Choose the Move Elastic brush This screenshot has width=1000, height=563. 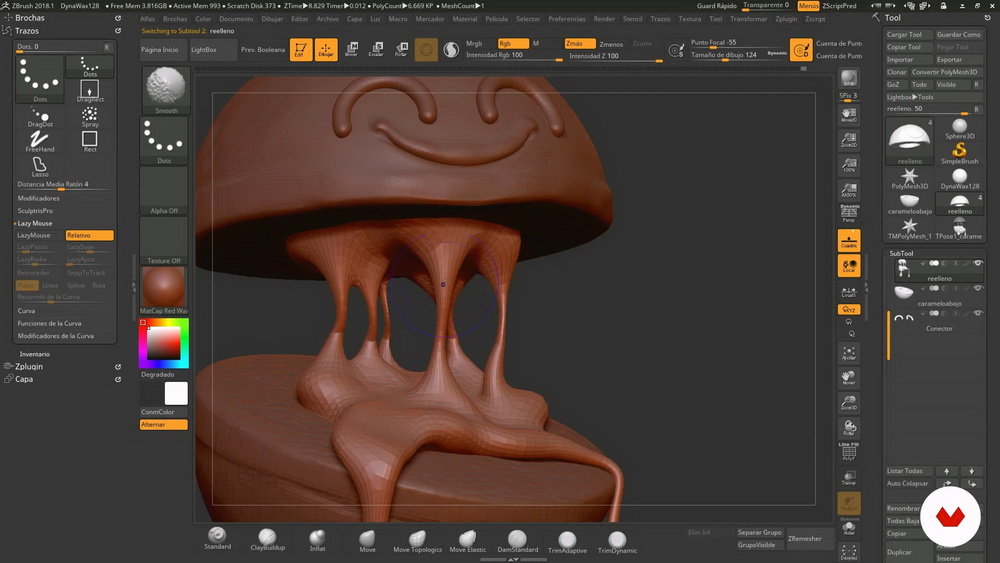pyautogui.click(x=467, y=540)
